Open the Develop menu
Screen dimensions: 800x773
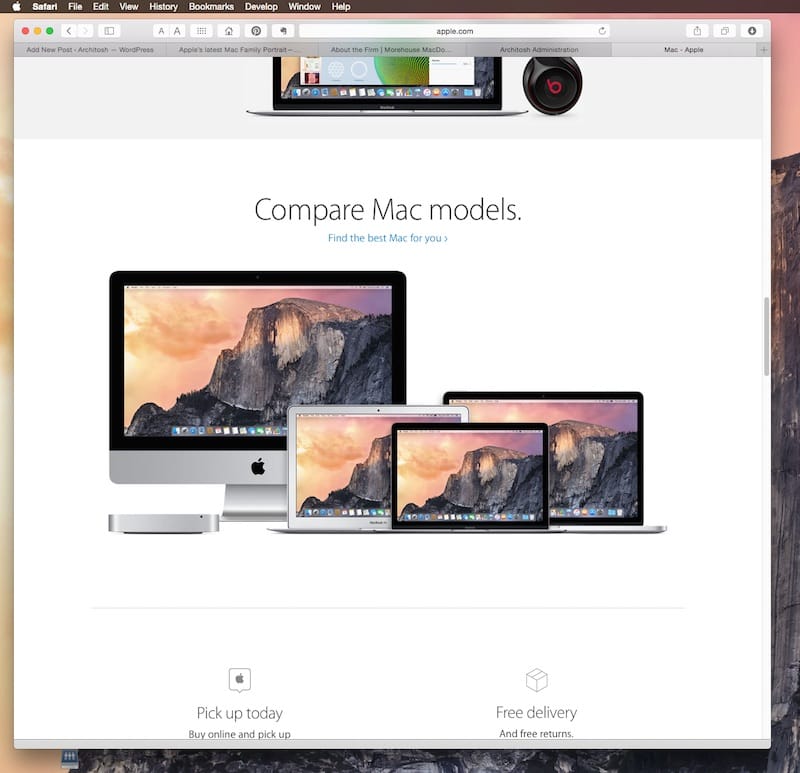click(x=261, y=6)
